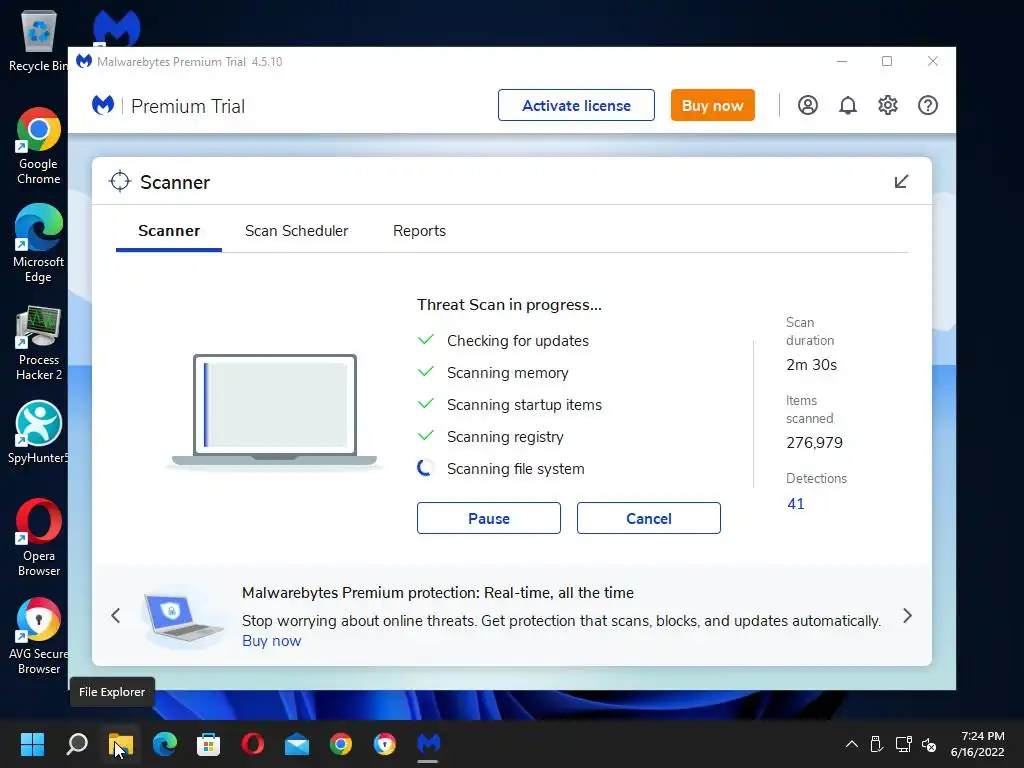This screenshot has width=1024, height=768.
Task: Click the promo laptop shield image
Action: pos(182,616)
